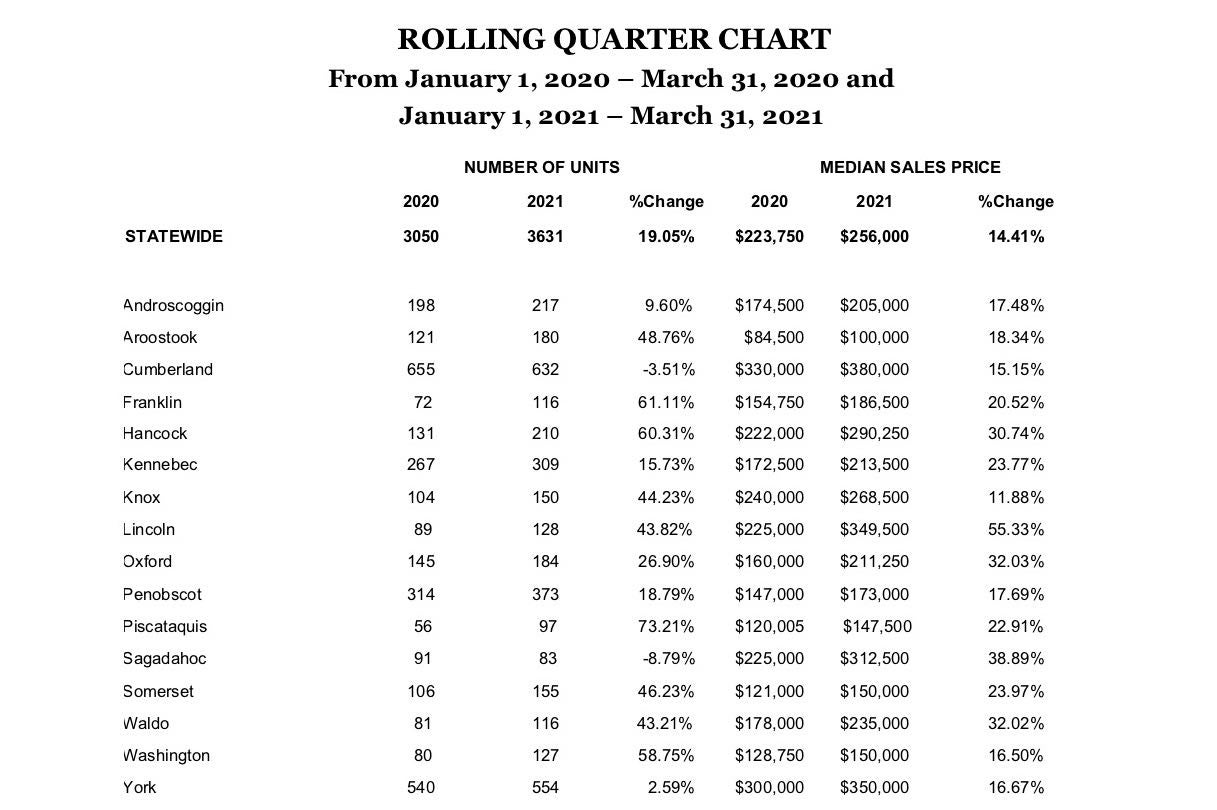Select Waldo's $235,000 median price

(x=874, y=724)
